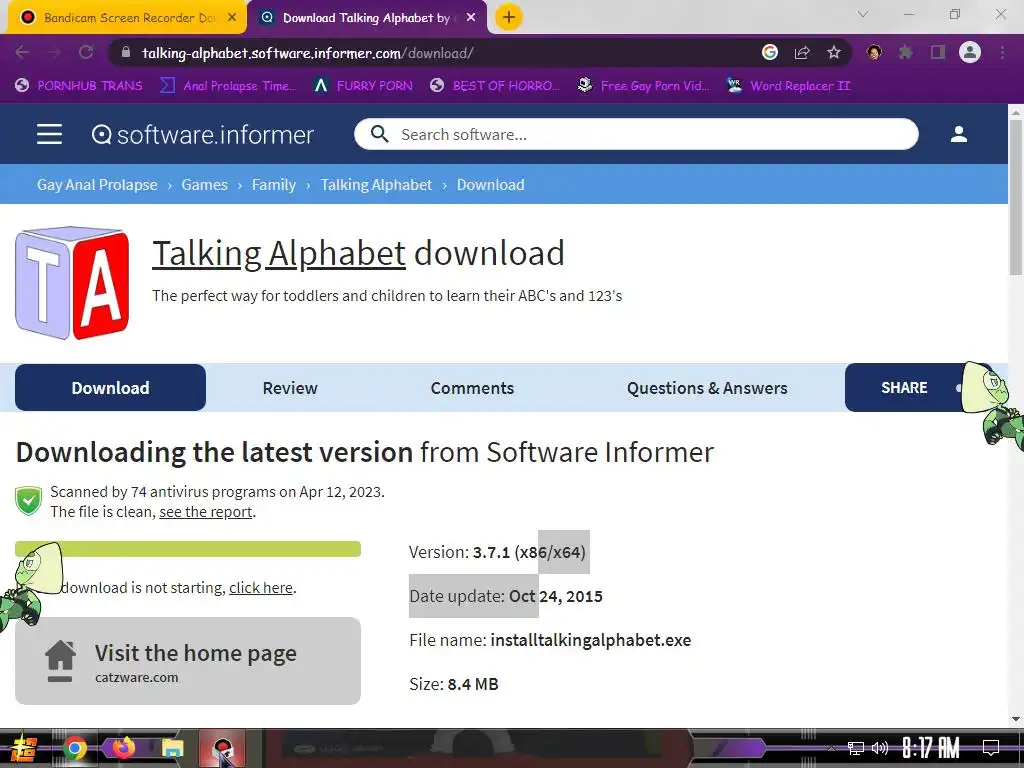Click the Download breadcrumb
Viewport: 1024px width, 768px height.
[490, 185]
